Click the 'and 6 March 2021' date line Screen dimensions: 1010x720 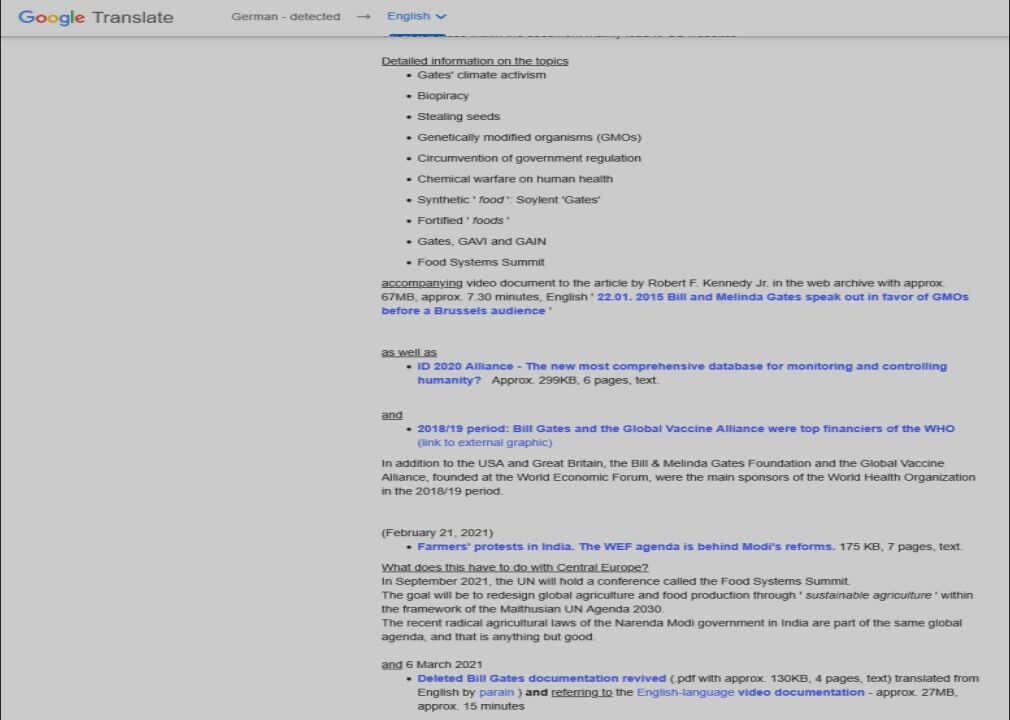point(432,665)
